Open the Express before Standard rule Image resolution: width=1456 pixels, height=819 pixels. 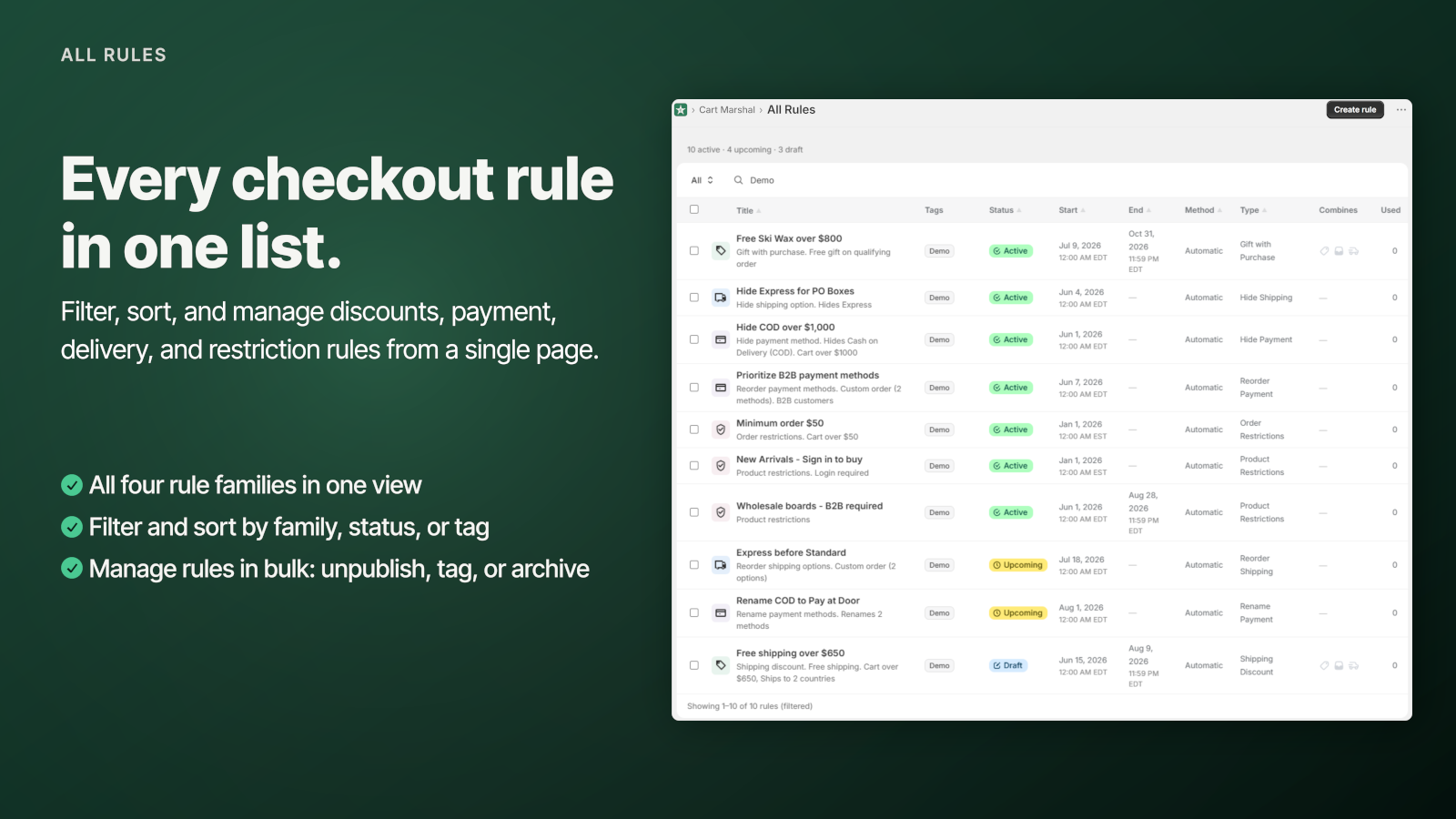point(791,552)
